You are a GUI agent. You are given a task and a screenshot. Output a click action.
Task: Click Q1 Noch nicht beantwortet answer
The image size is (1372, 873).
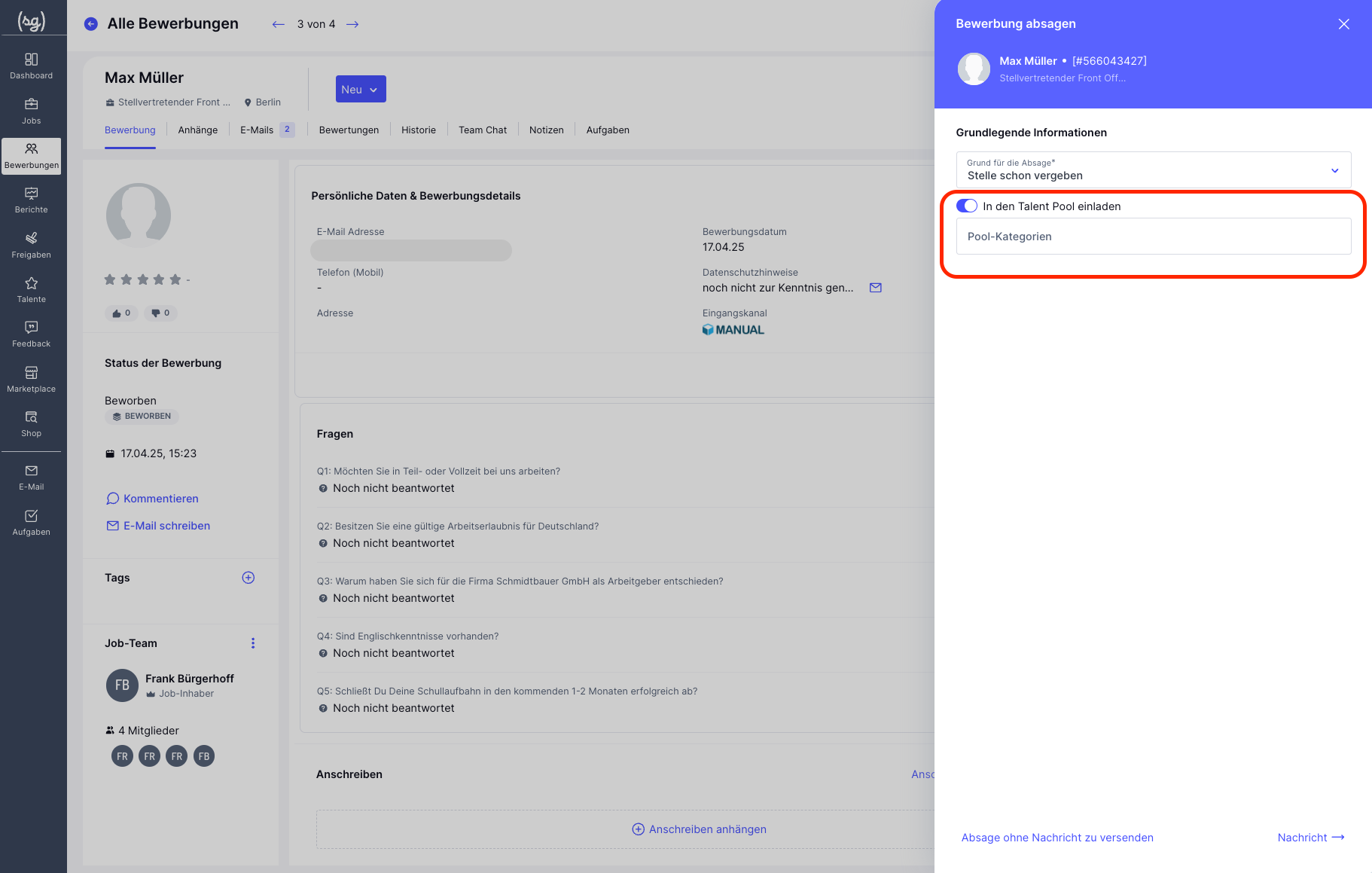click(x=394, y=488)
